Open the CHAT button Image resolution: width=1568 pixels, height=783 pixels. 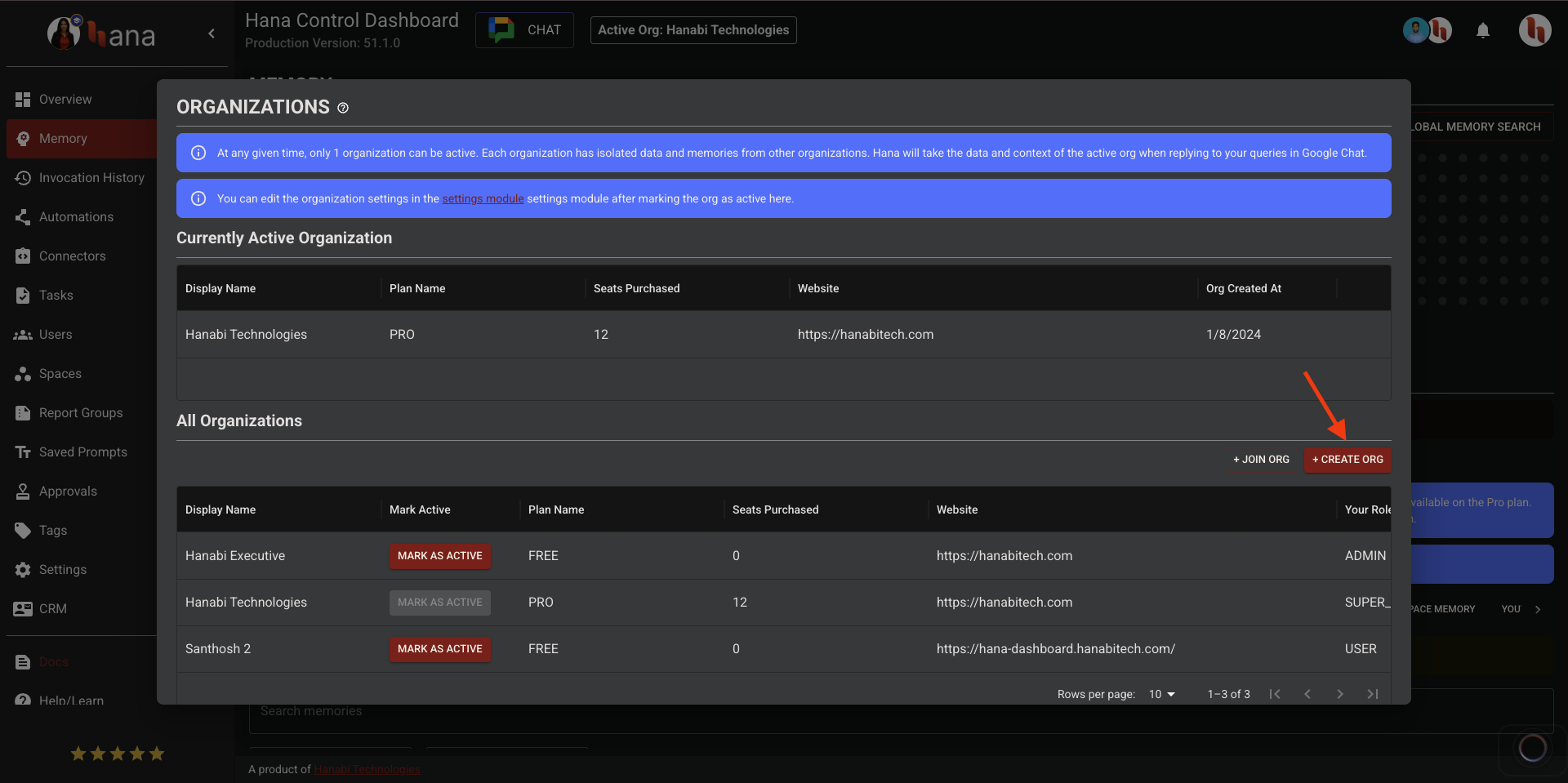[524, 30]
